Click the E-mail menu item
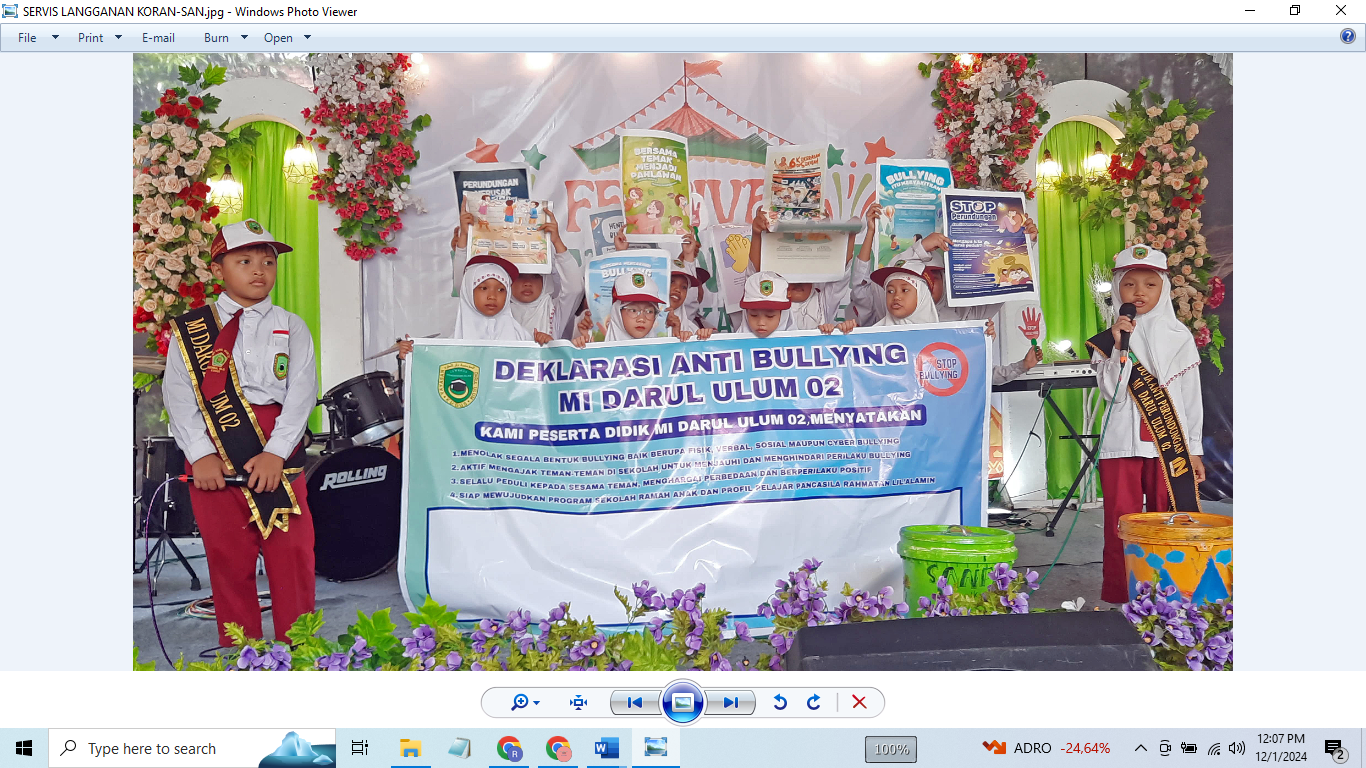This screenshot has height=768, width=1366. pos(158,38)
